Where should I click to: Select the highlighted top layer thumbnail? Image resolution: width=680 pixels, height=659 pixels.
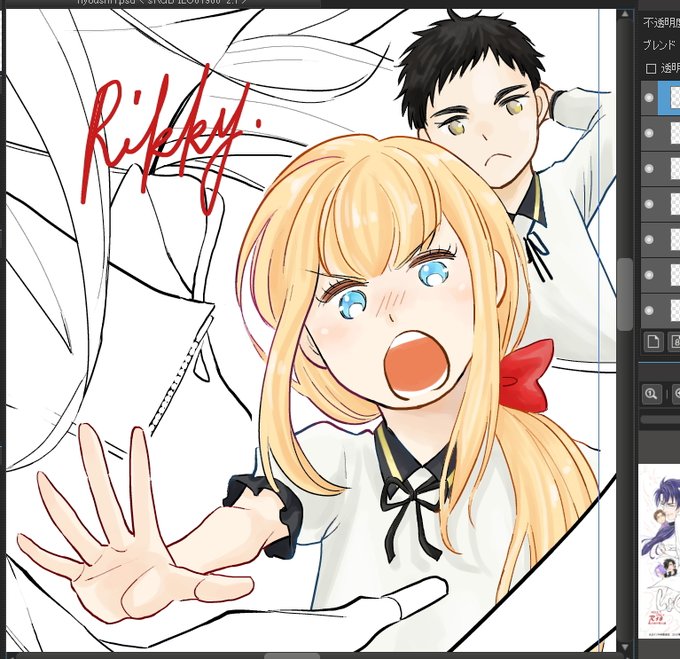click(x=675, y=98)
